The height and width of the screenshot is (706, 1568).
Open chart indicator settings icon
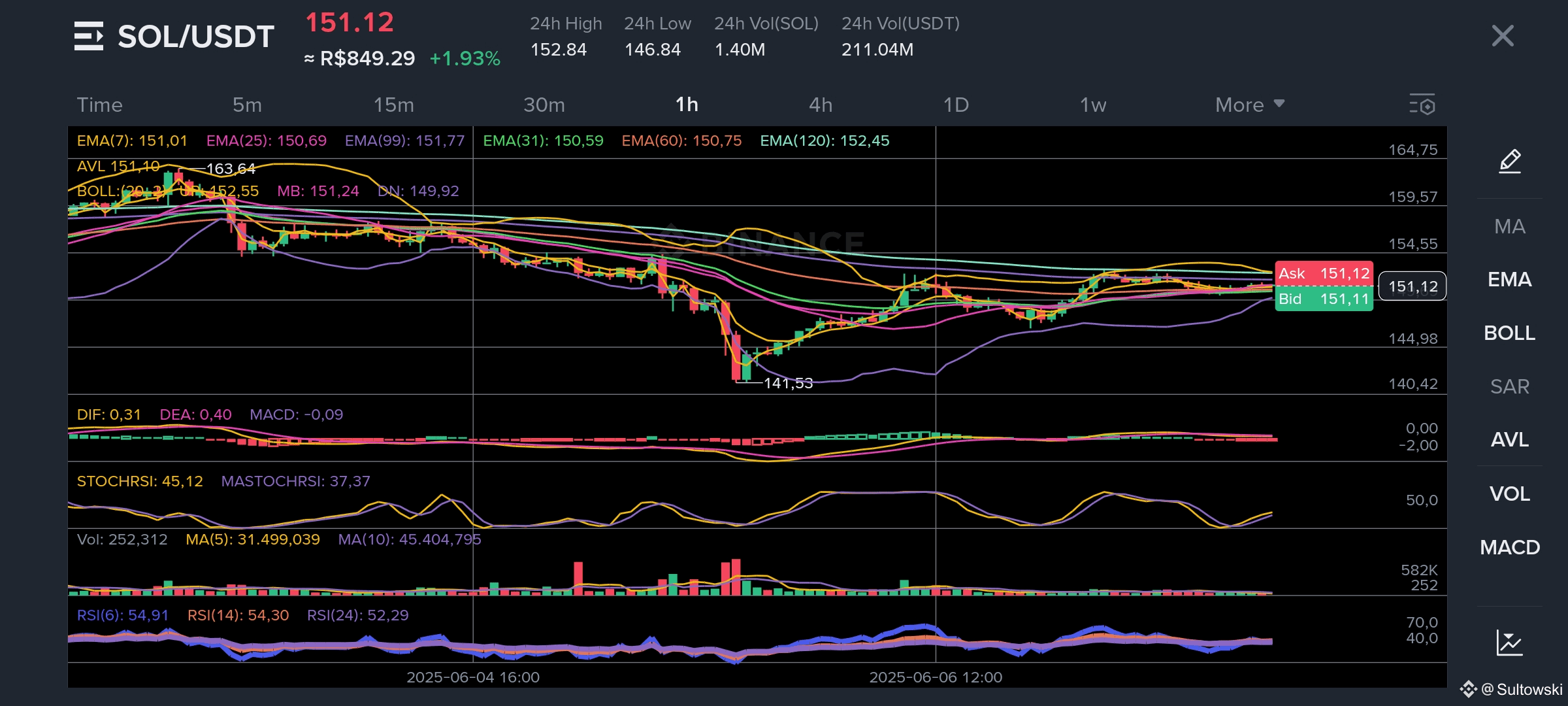(1422, 105)
